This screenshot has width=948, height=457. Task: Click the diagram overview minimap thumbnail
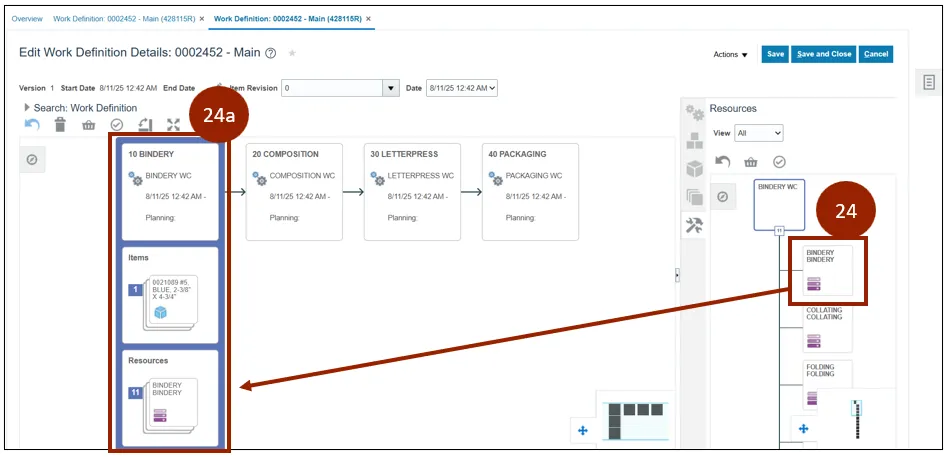point(634,417)
